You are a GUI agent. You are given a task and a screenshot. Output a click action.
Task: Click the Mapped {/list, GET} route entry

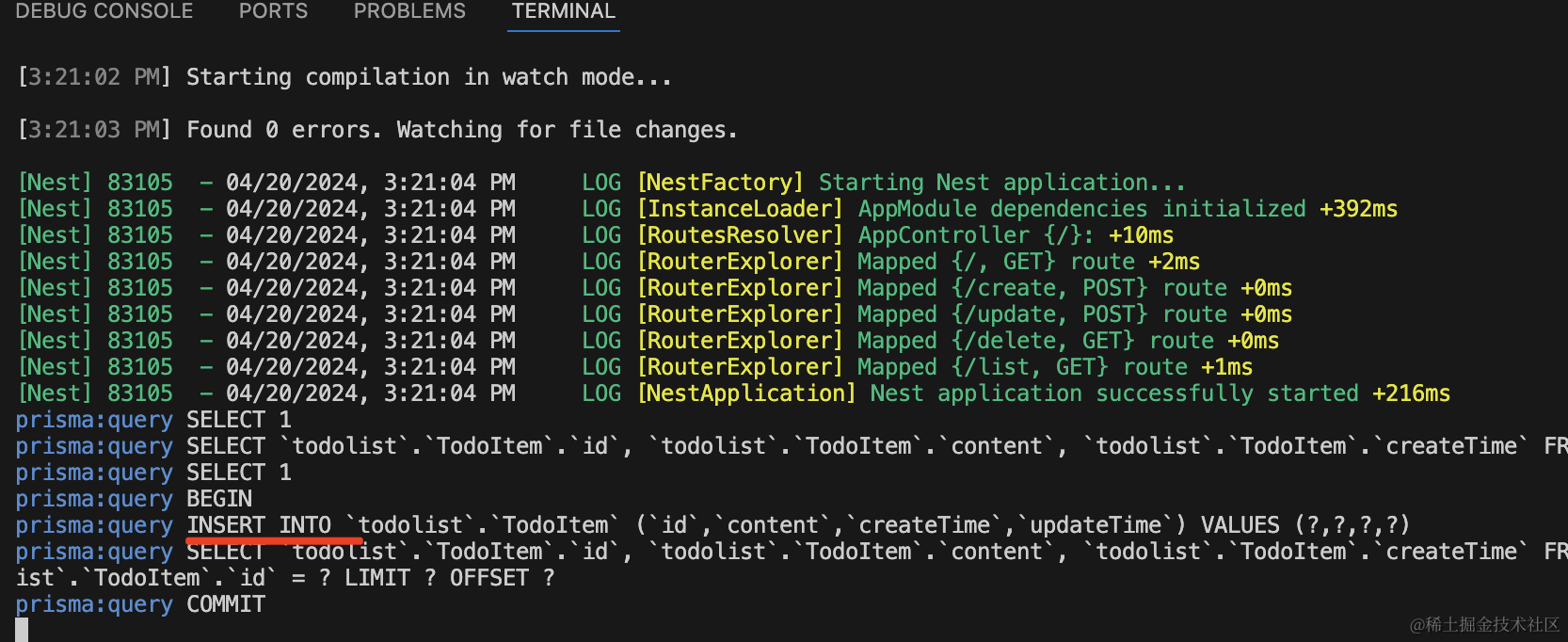[1054, 367]
